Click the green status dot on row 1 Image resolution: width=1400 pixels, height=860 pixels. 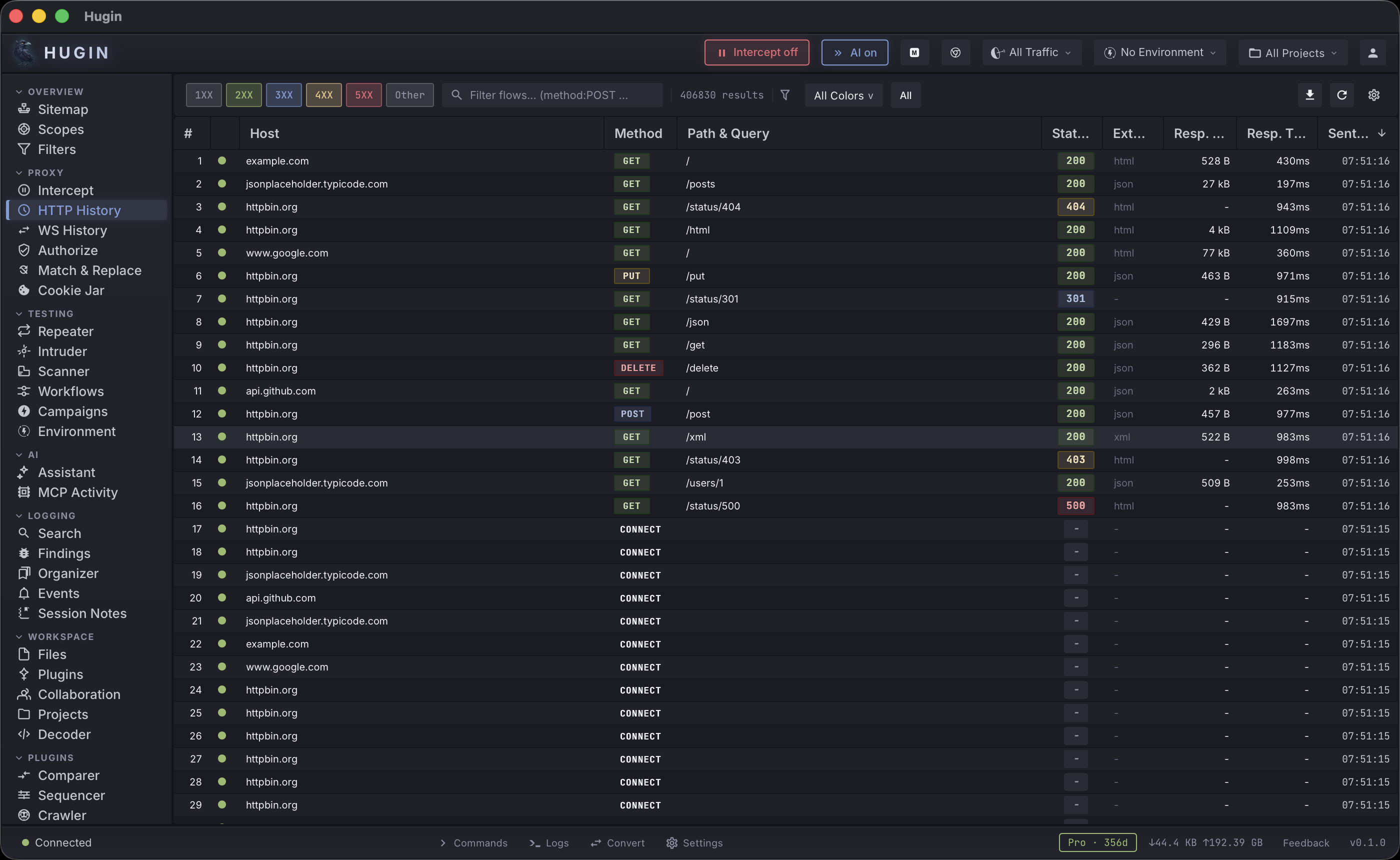[x=222, y=161]
